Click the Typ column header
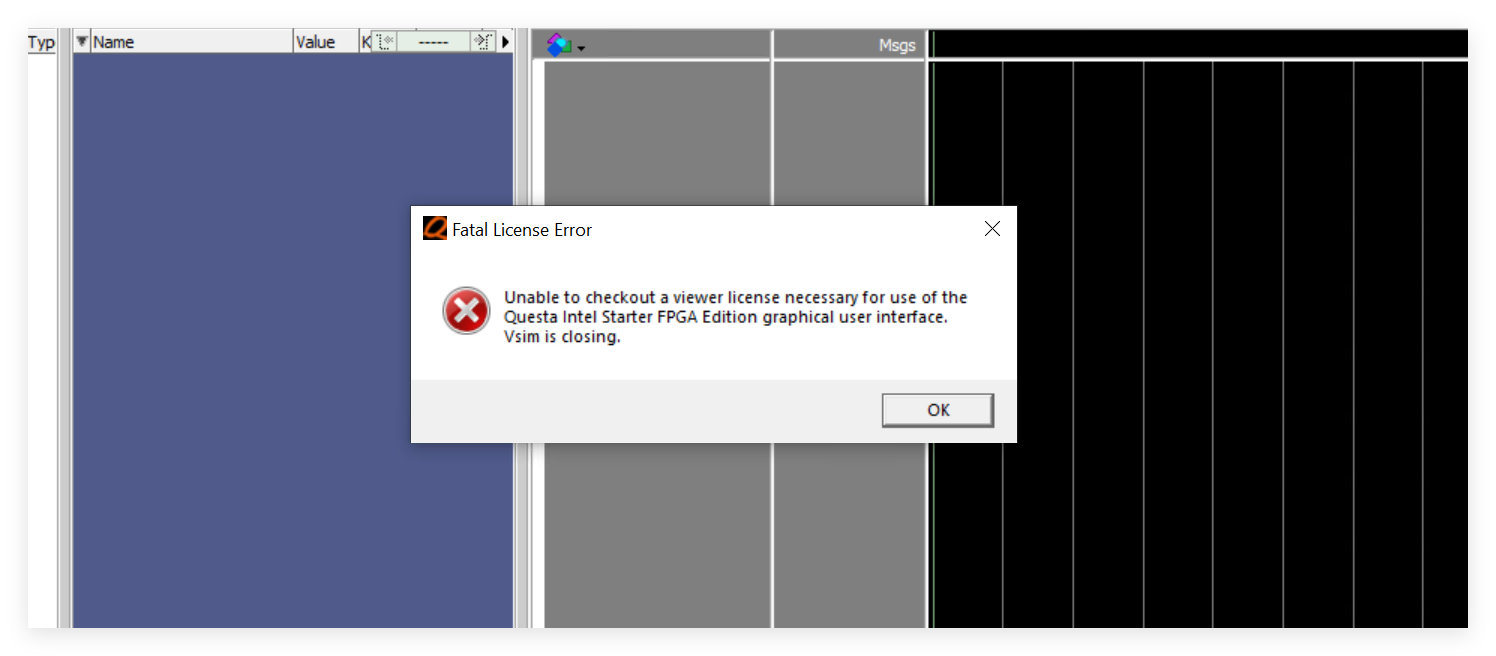1496x656 pixels. pos(41,42)
